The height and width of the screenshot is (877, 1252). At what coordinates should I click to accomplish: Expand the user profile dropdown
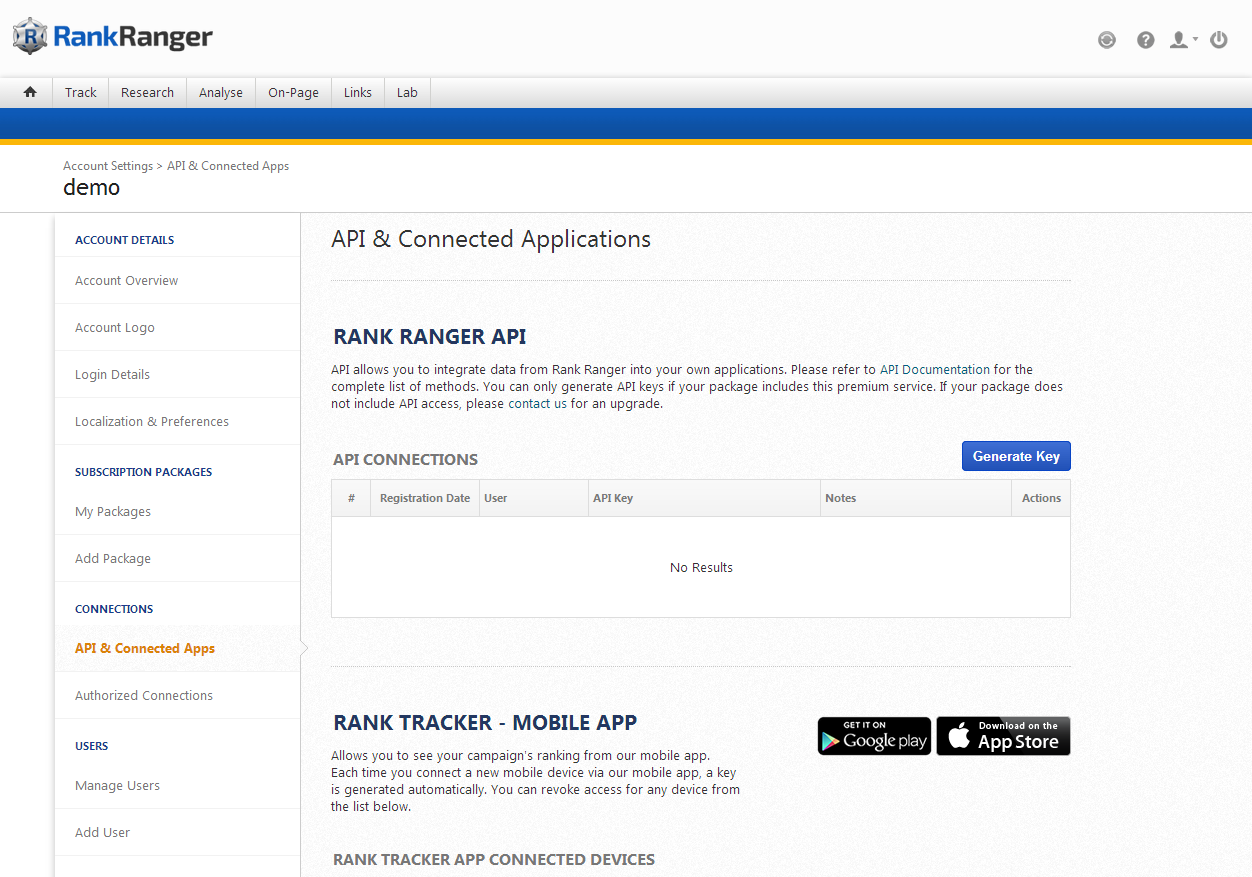pyautogui.click(x=1183, y=40)
